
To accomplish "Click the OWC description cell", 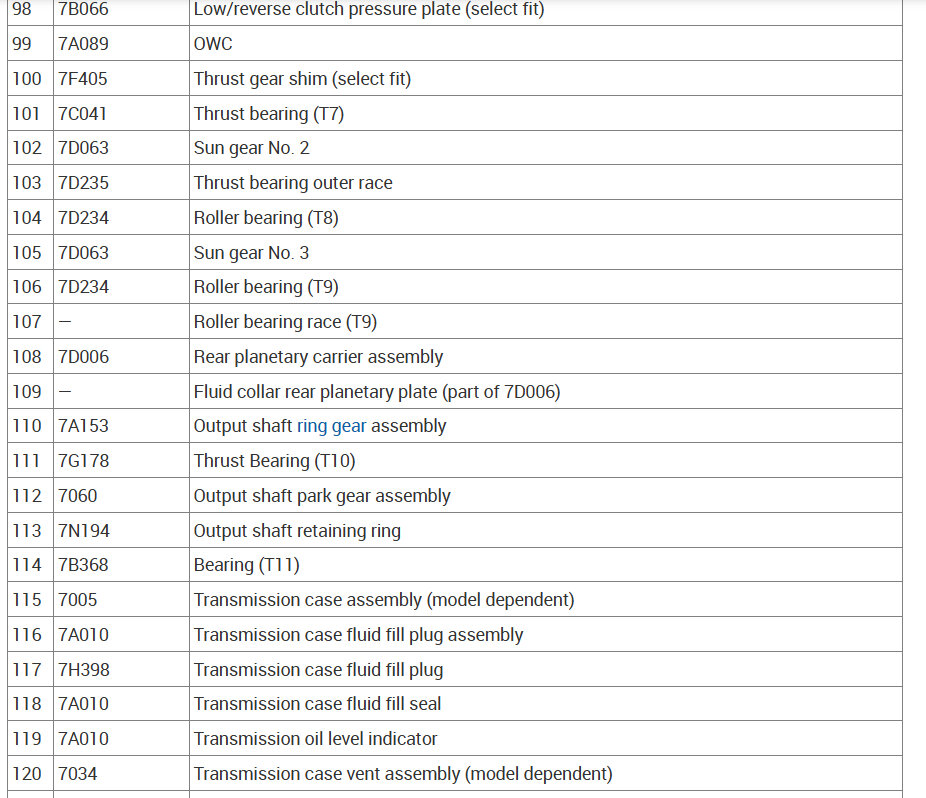I will 213,44.
